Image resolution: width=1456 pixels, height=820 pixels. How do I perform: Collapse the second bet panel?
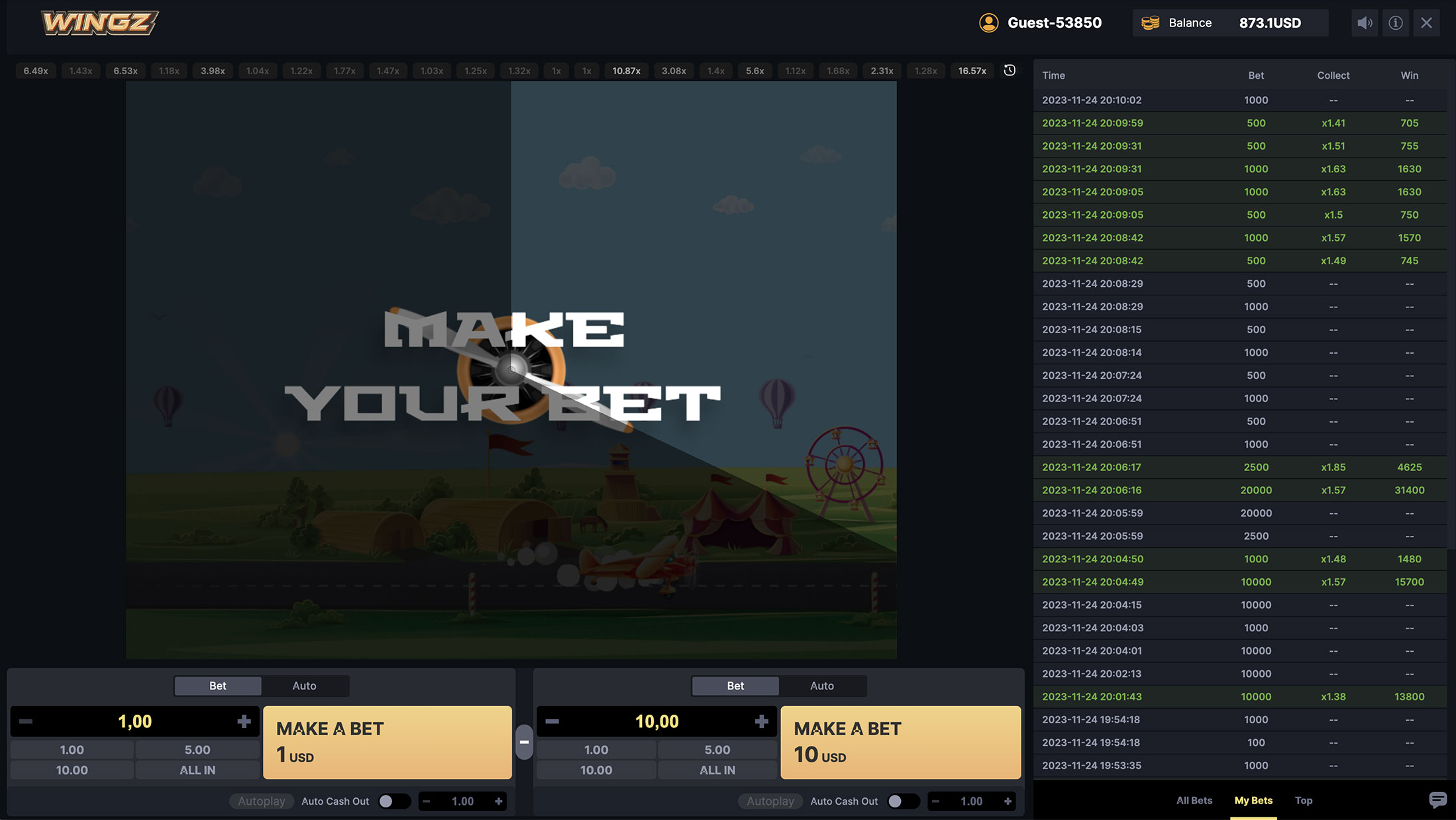click(x=524, y=742)
